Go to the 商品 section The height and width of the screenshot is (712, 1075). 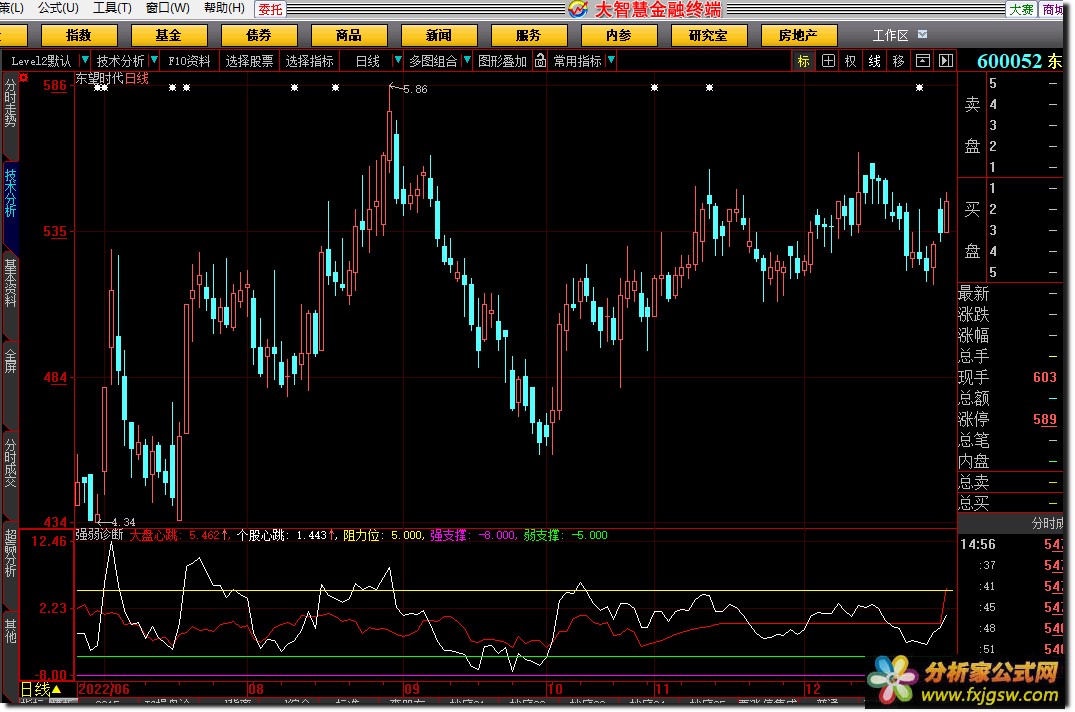[348, 35]
